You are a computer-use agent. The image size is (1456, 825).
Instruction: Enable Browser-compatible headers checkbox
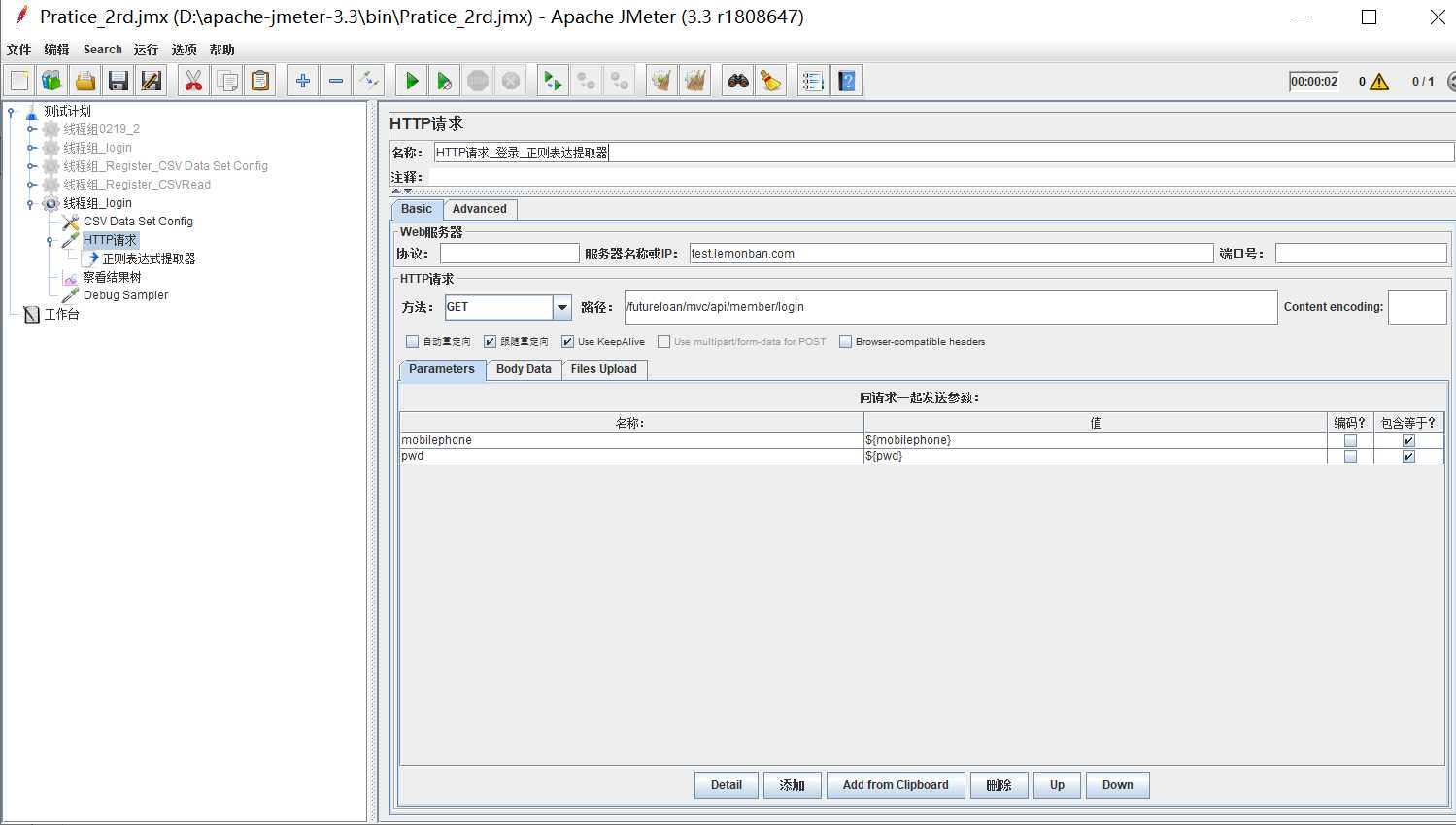[845, 342]
